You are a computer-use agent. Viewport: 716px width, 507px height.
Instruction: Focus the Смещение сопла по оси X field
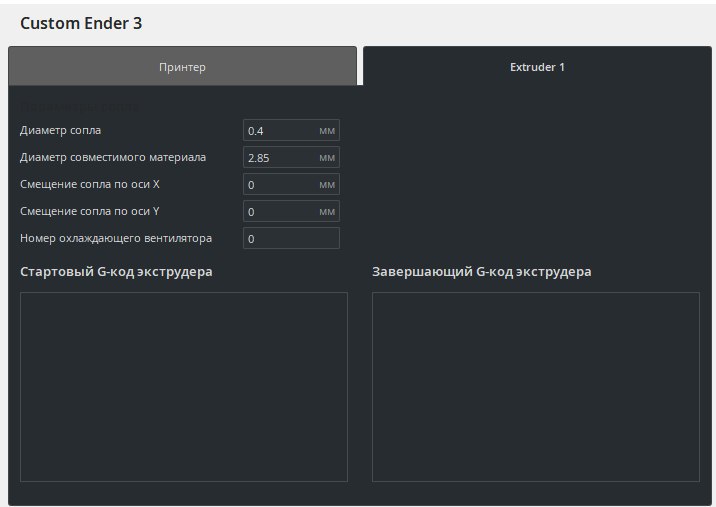pyautogui.click(x=291, y=185)
